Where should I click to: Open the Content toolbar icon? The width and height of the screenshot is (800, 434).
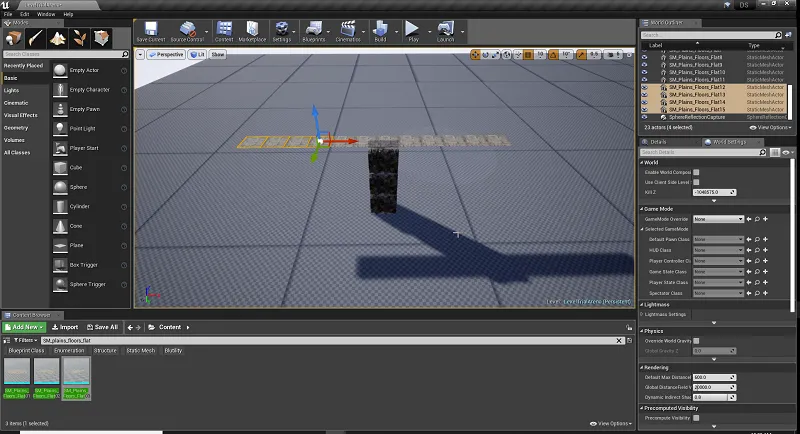tap(224, 32)
